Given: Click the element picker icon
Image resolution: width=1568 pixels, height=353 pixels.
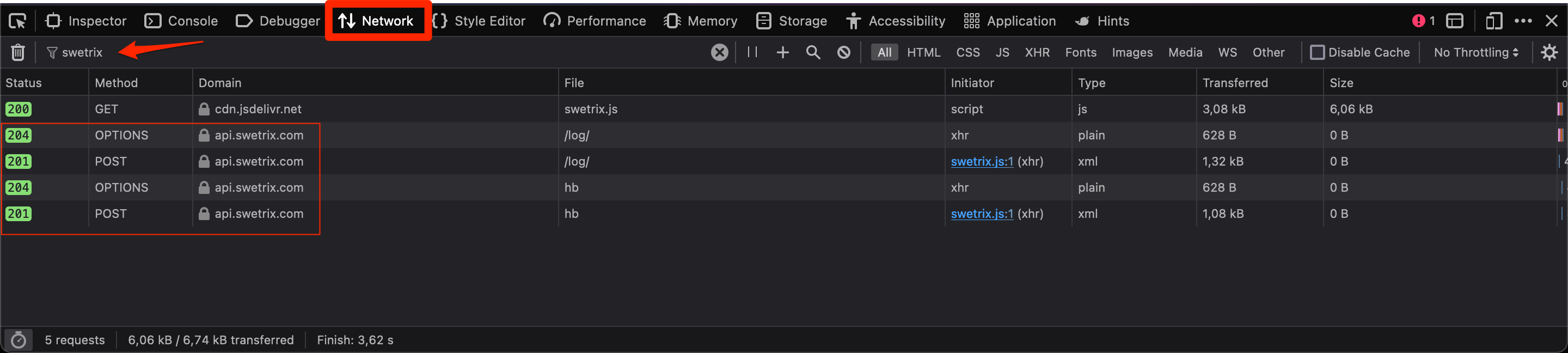Looking at the screenshot, I should point(17,21).
